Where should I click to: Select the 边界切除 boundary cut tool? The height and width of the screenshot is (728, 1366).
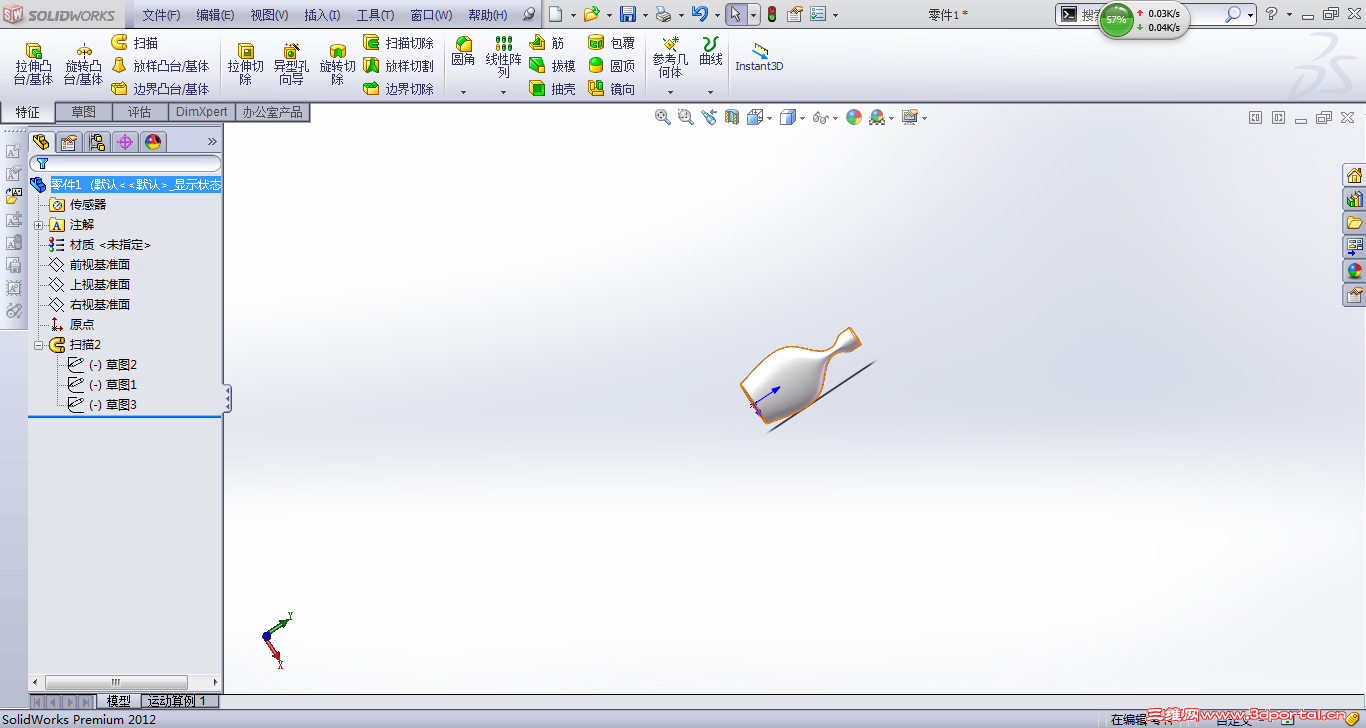tap(398, 89)
